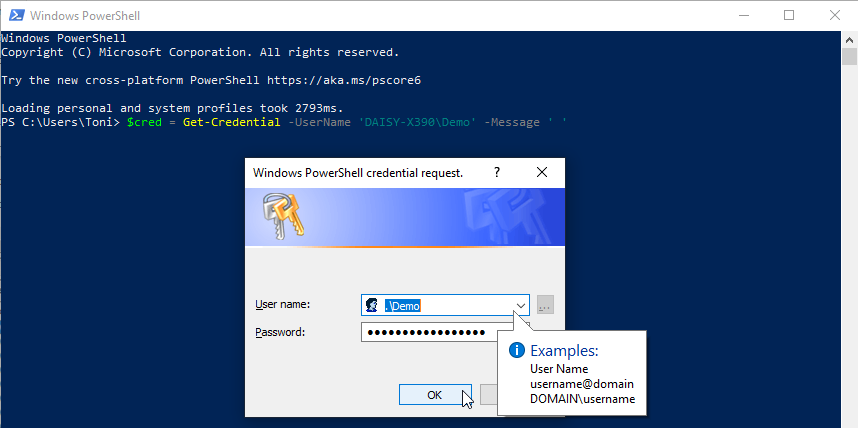Click the PowerShell vertical scrollbar thumb

[849, 56]
